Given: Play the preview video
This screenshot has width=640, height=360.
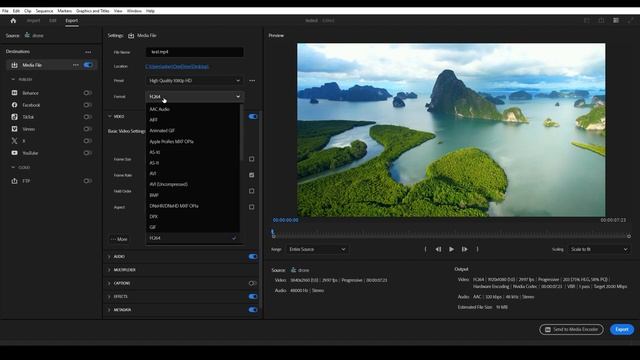Looking at the screenshot, I should click(451, 249).
